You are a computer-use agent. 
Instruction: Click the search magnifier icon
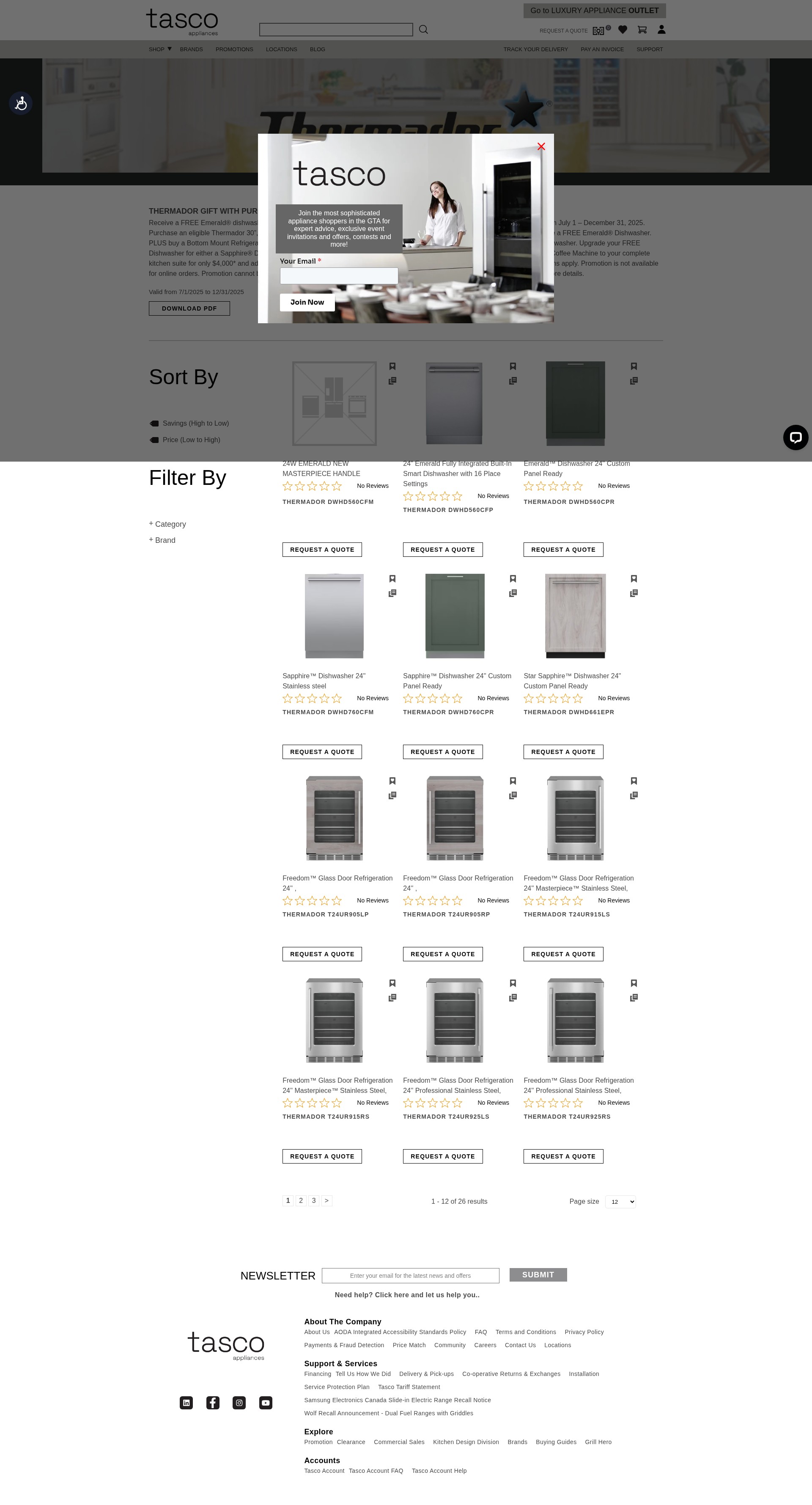[x=423, y=29]
